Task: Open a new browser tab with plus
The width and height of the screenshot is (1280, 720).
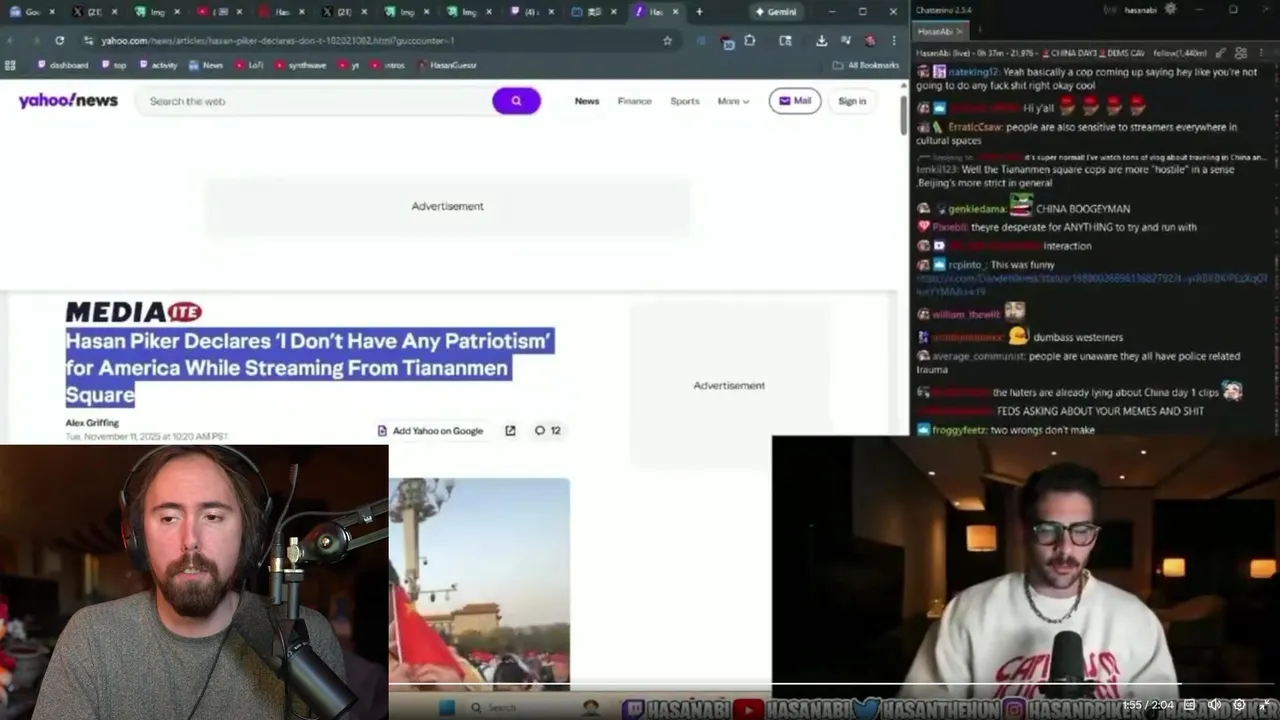Action: click(699, 12)
